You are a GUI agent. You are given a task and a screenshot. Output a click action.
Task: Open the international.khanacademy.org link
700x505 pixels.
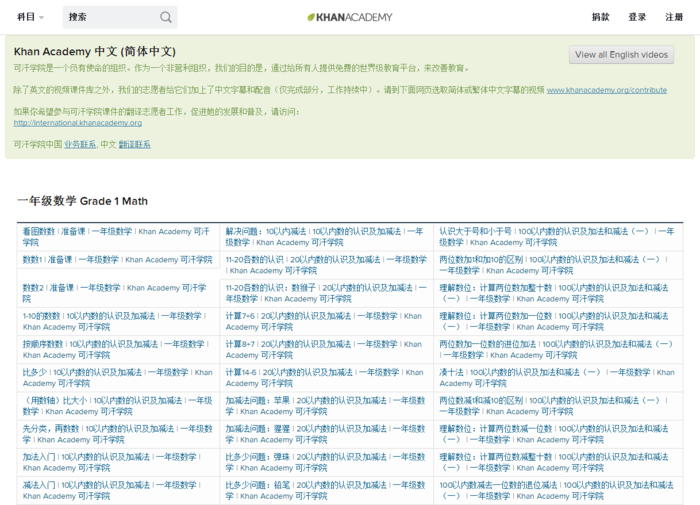click(78, 123)
